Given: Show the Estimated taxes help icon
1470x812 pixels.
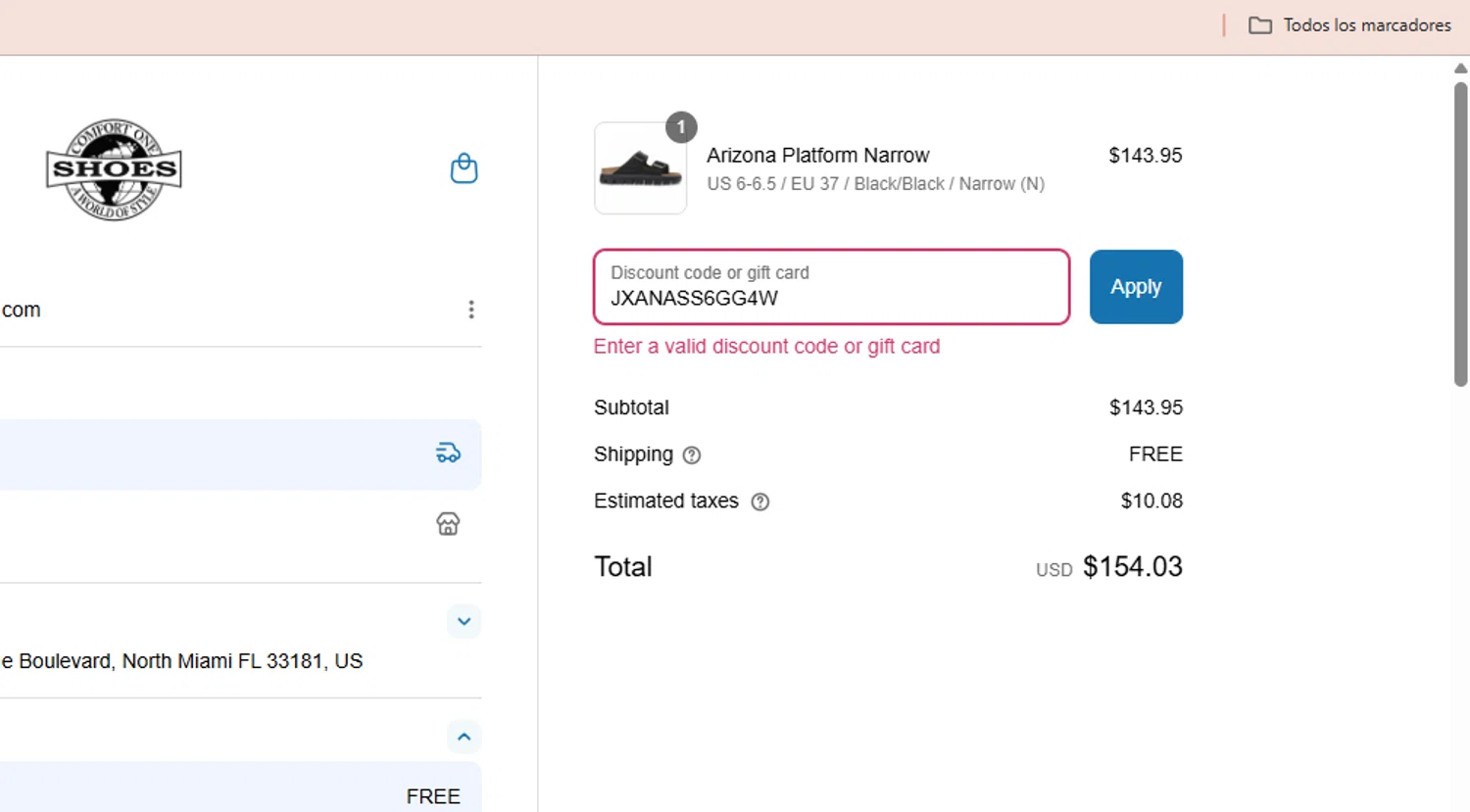Looking at the screenshot, I should point(760,502).
